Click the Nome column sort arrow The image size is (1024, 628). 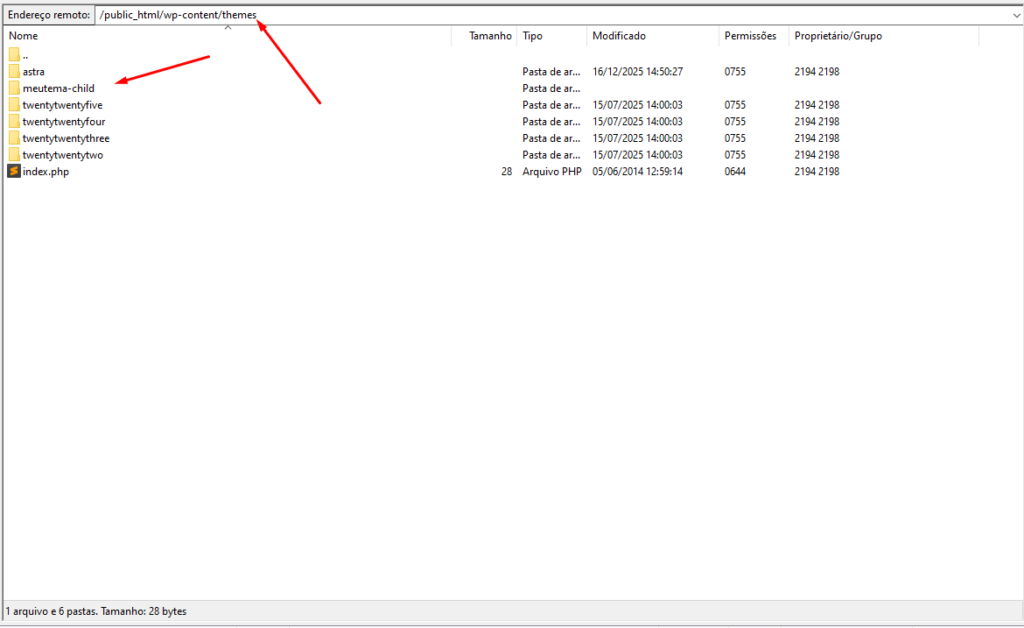pos(228,28)
